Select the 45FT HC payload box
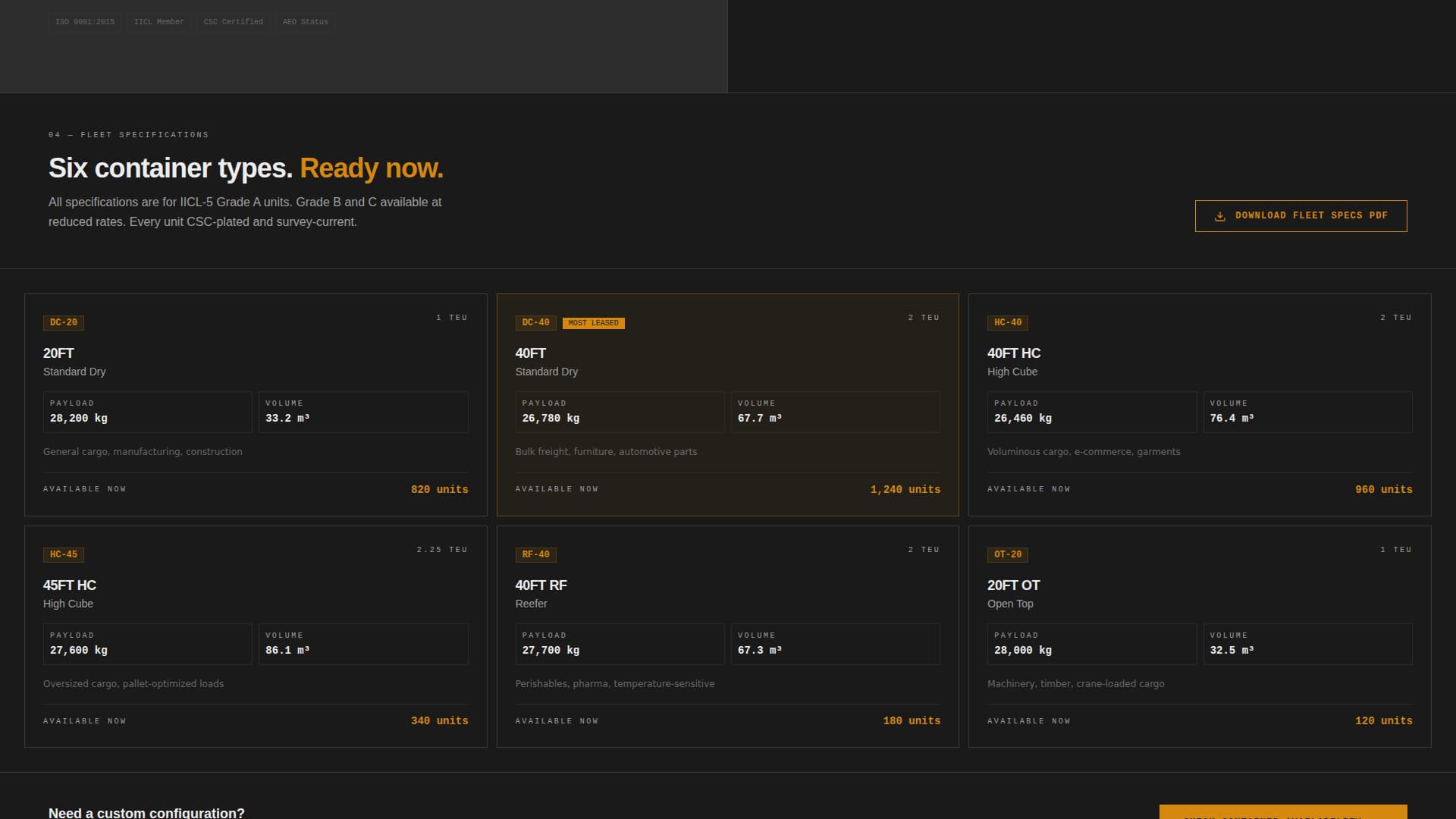The height and width of the screenshot is (819, 1456). 147,644
